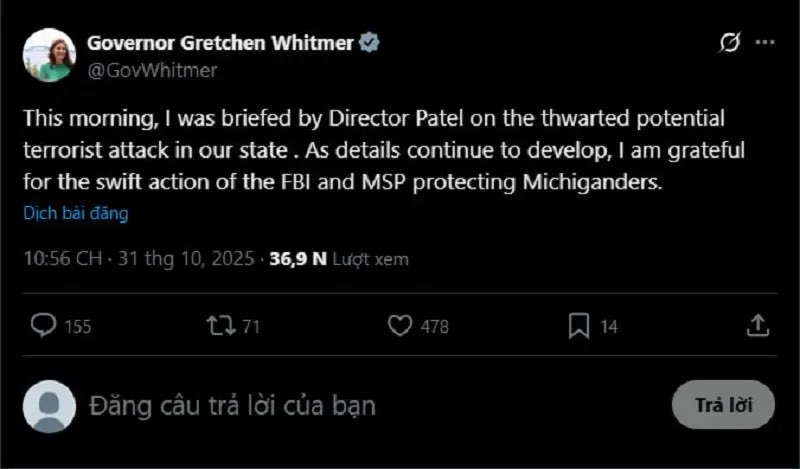Click the tweet text about Director Patel

380,151
